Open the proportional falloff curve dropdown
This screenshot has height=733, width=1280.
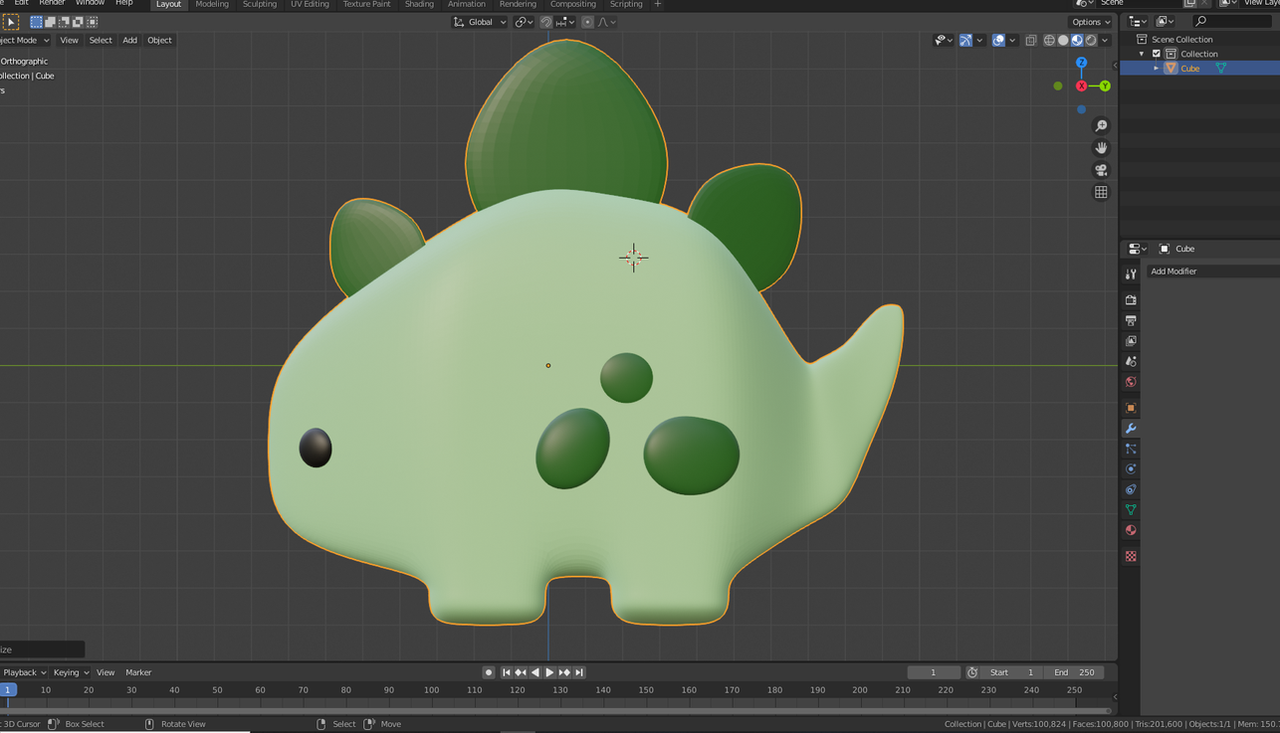point(606,22)
